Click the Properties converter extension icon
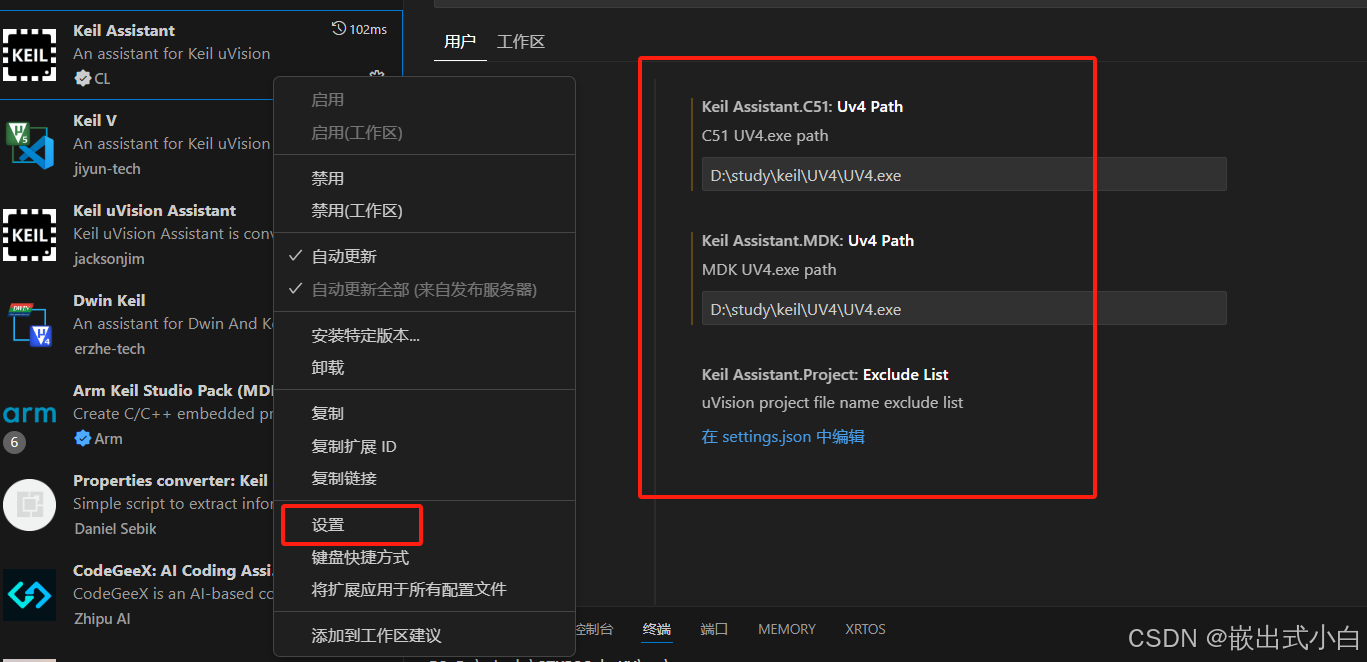The height and width of the screenshot is (662, 1367). point(29,504)
